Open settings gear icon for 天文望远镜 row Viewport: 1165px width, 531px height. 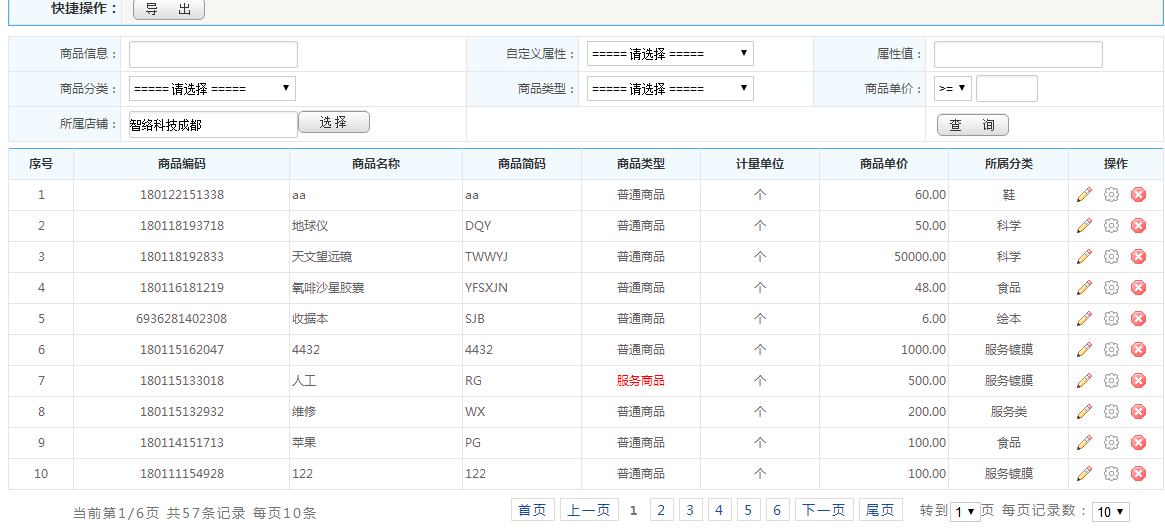1111,257
